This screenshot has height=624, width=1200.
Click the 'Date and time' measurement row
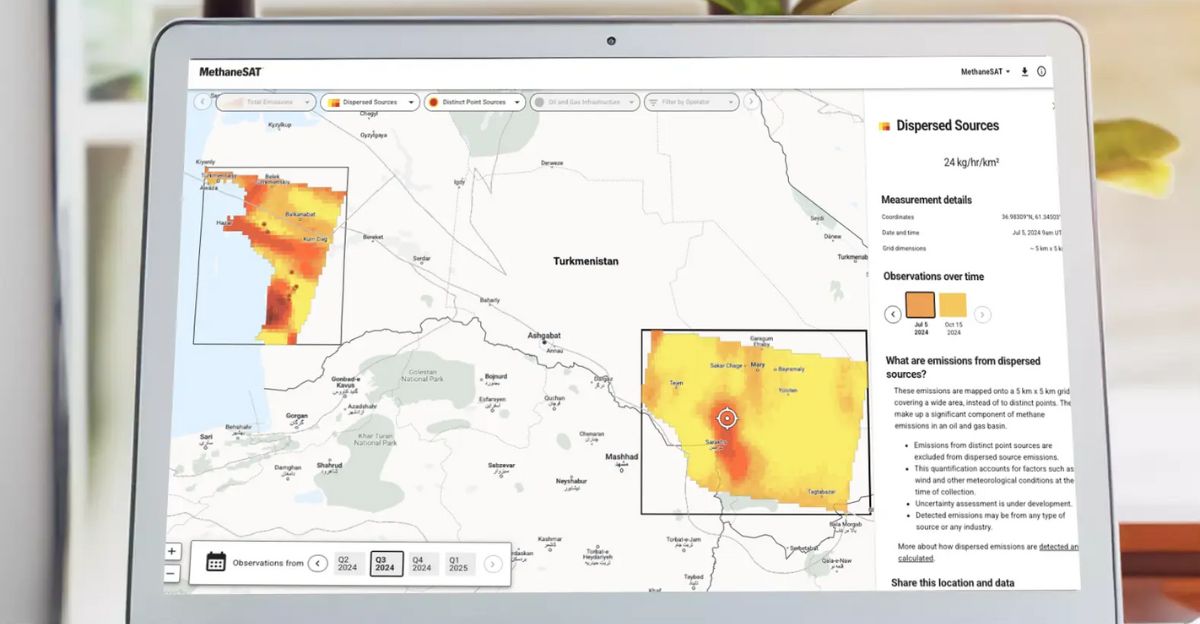click(970, 232)
